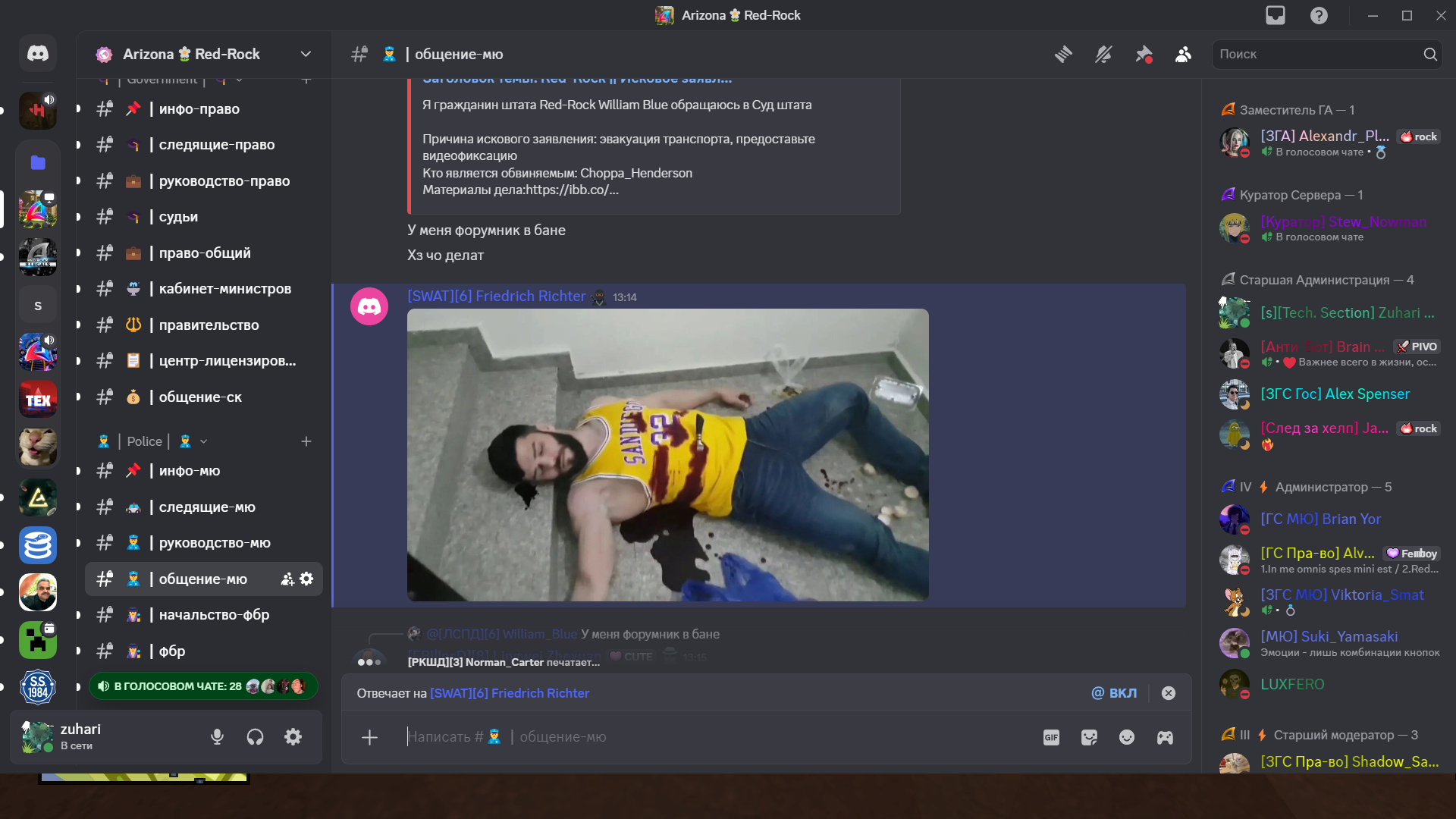Mute your microphone

tap(218, 737)
